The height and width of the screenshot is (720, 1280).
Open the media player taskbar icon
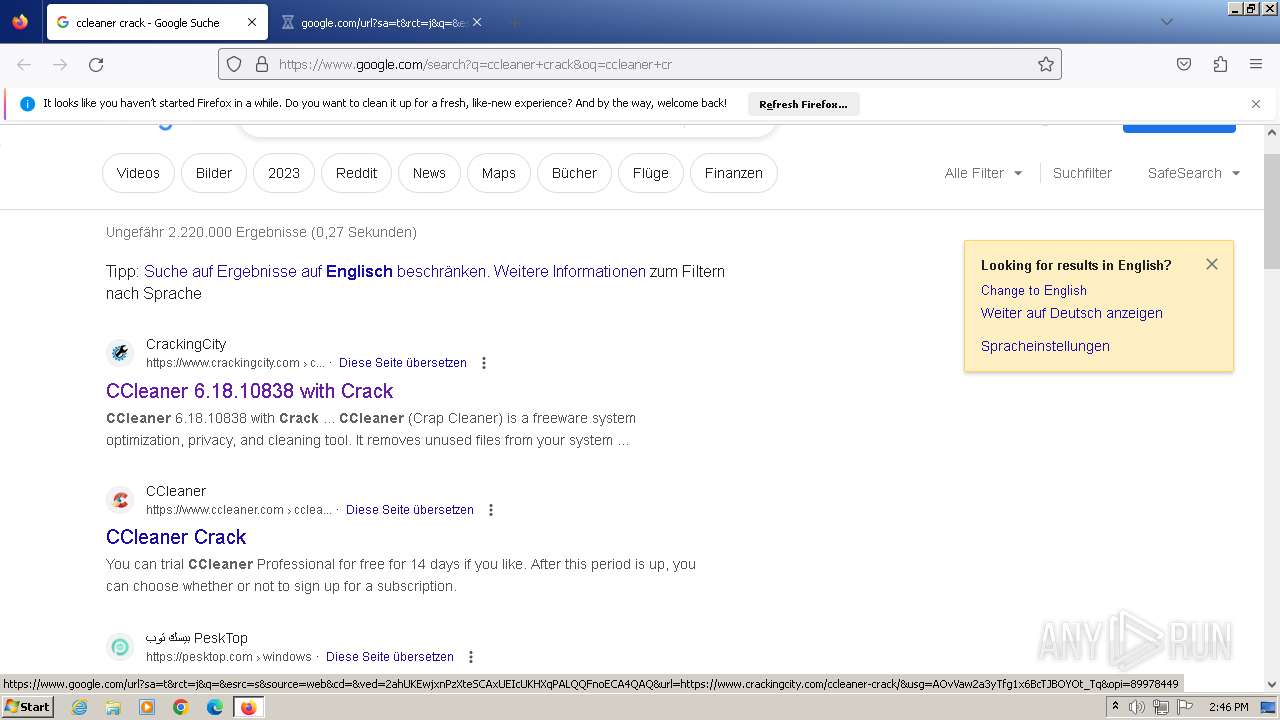point(147,707)
